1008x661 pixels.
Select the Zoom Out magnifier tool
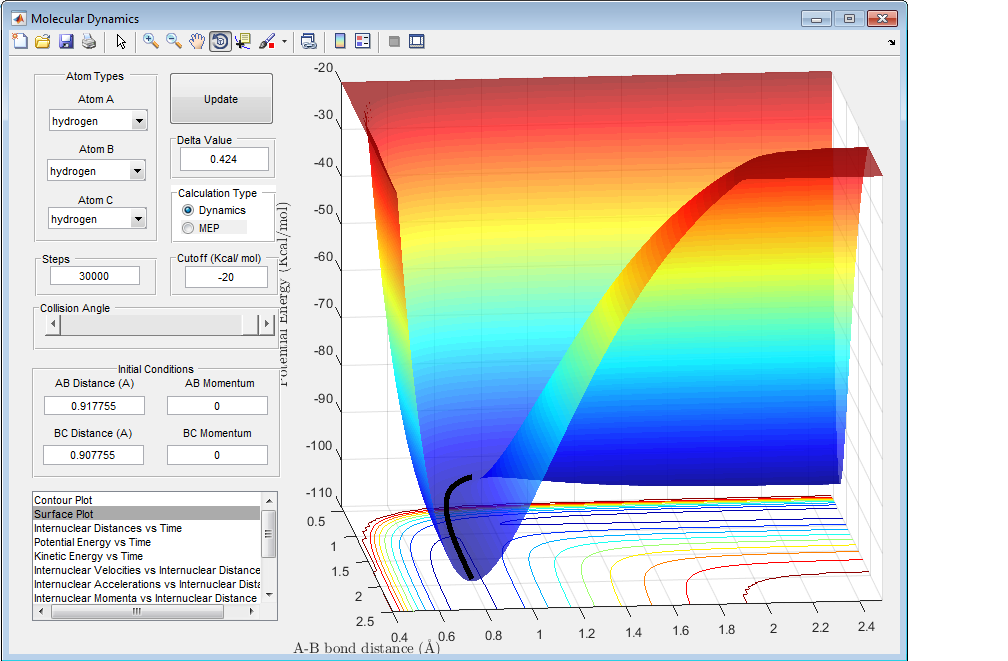click(x=174, y=41)
